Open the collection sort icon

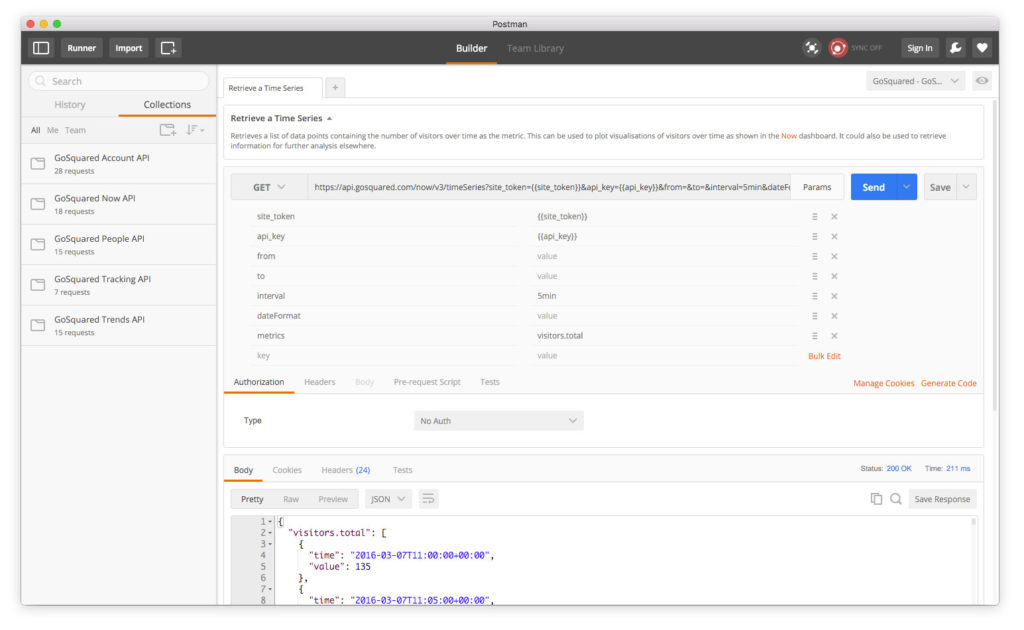(x=195, y=130)
